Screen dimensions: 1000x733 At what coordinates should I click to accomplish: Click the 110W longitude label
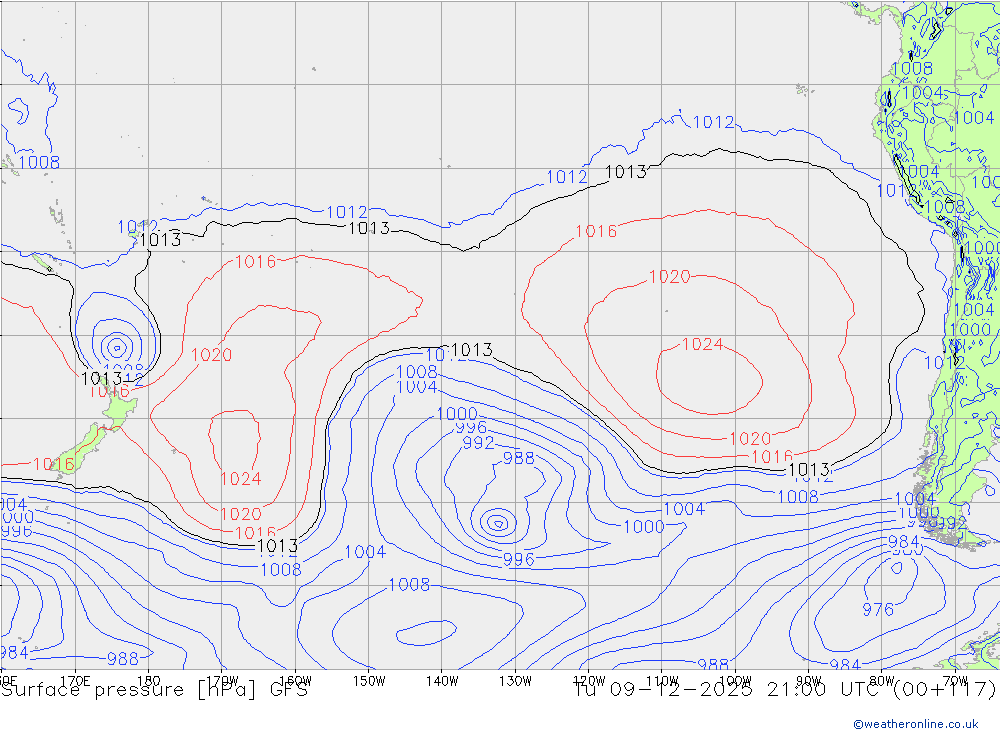tap(662, 681)
